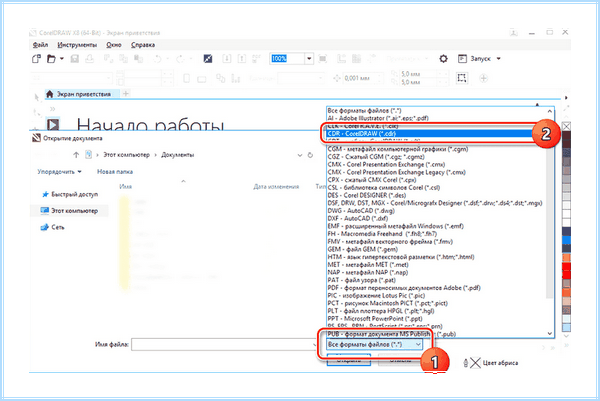Click the Publish to PDF icon
This screenshot has width=600, height=401.
point(256,59)
